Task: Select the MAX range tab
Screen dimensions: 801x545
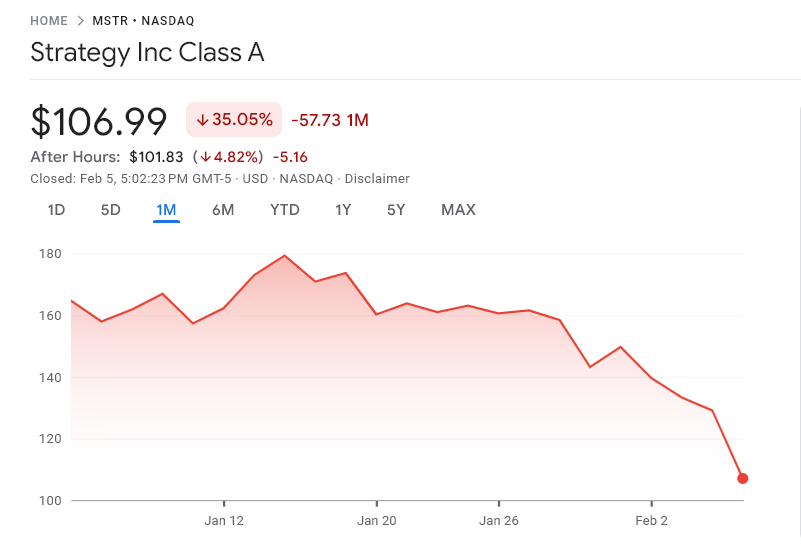Action: pos(458,210)
